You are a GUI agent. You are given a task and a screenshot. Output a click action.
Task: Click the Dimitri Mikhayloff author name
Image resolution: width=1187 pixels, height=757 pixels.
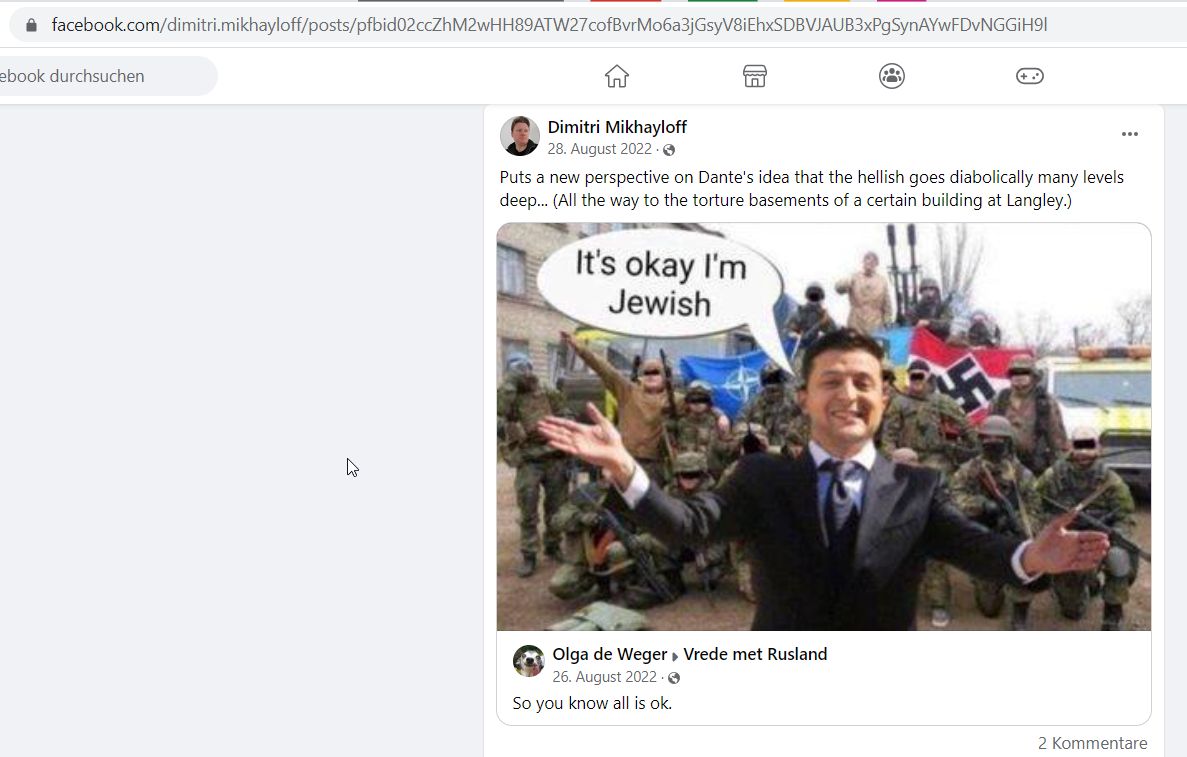617,127
